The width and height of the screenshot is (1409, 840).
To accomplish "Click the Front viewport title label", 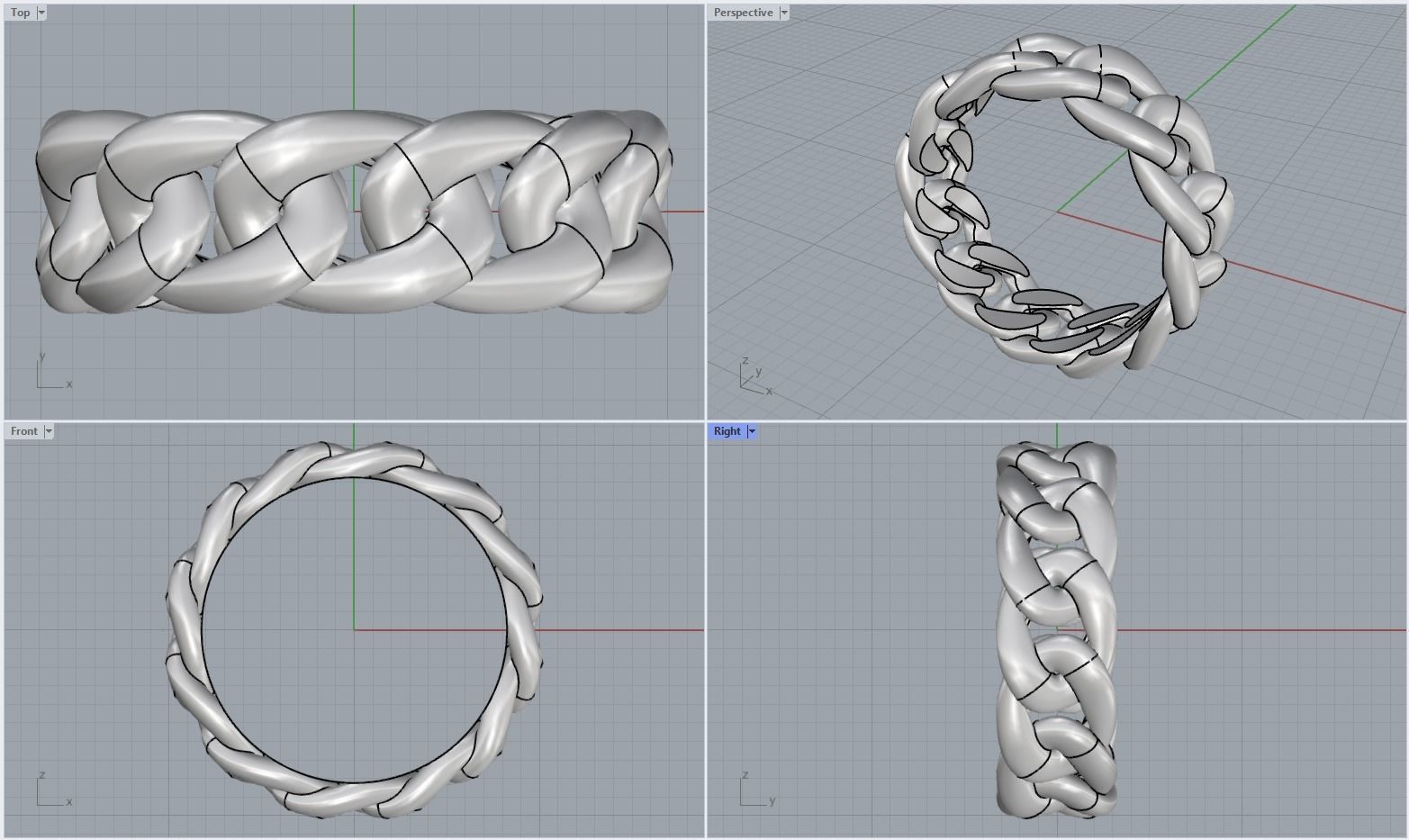I will click(24, 431).
